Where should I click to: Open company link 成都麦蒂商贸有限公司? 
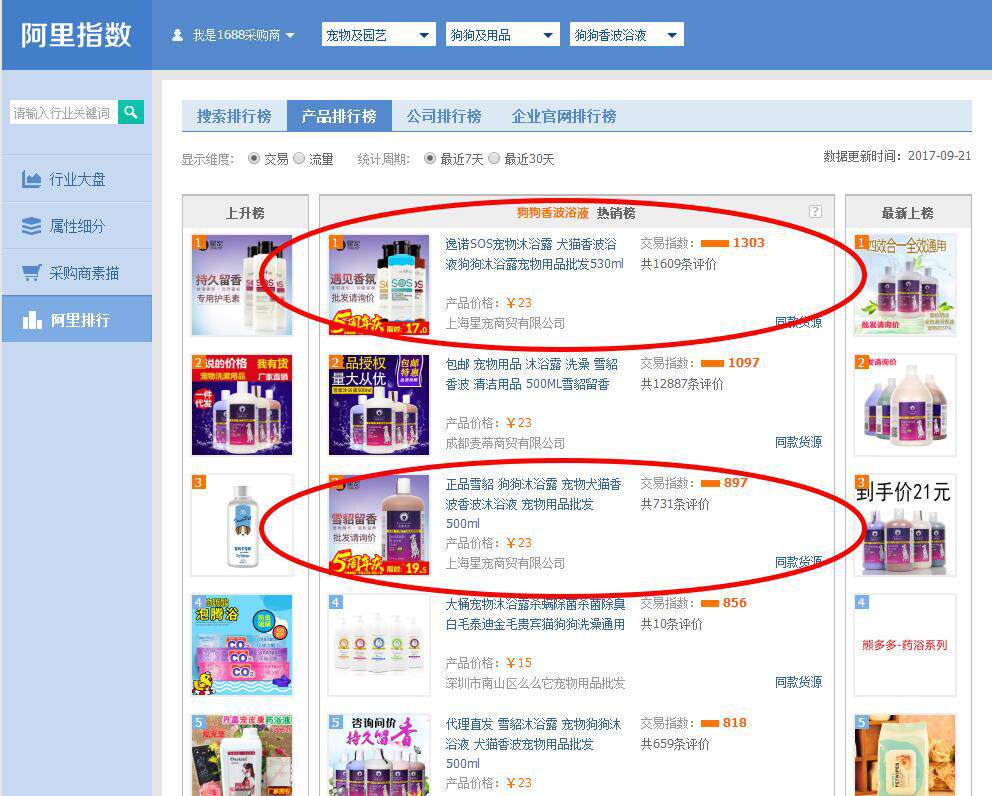[505, 443]
